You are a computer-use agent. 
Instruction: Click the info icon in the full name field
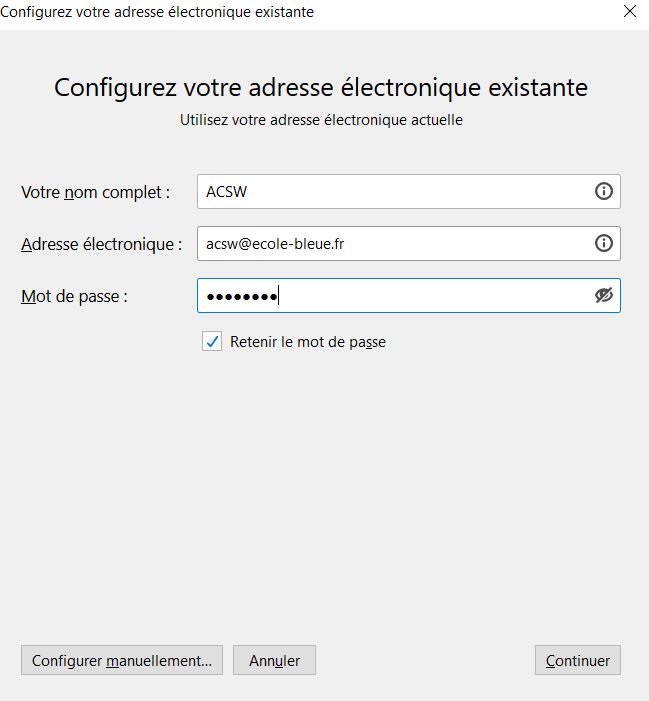coord(603,191)
